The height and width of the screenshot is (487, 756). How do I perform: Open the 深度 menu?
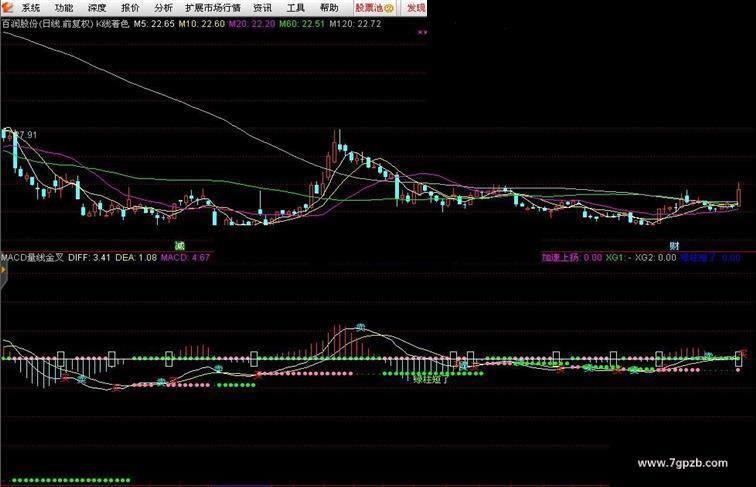click(x=97, y=8)
